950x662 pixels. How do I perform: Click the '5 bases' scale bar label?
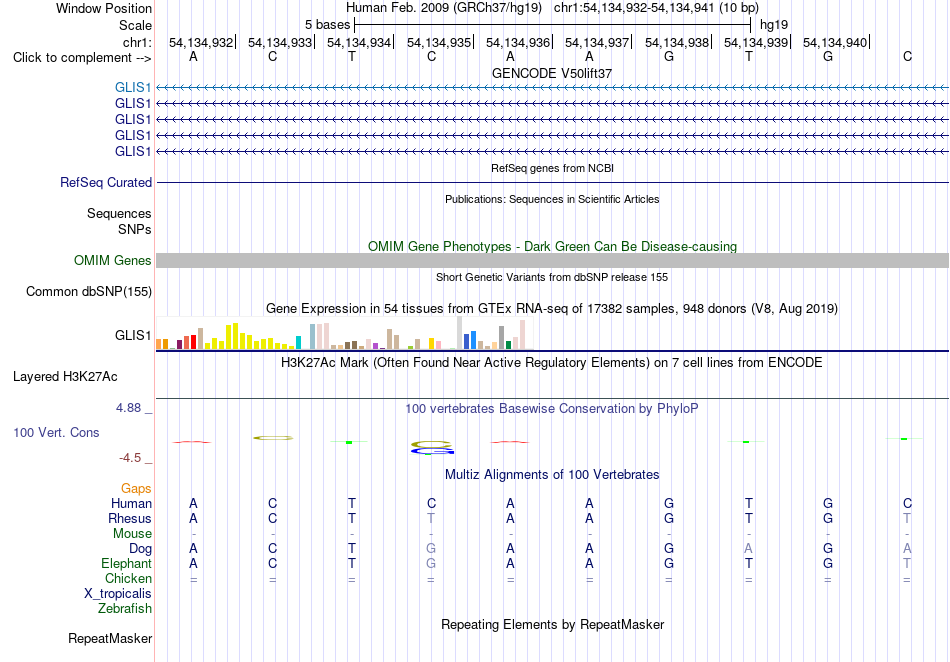tap(327, 25)
